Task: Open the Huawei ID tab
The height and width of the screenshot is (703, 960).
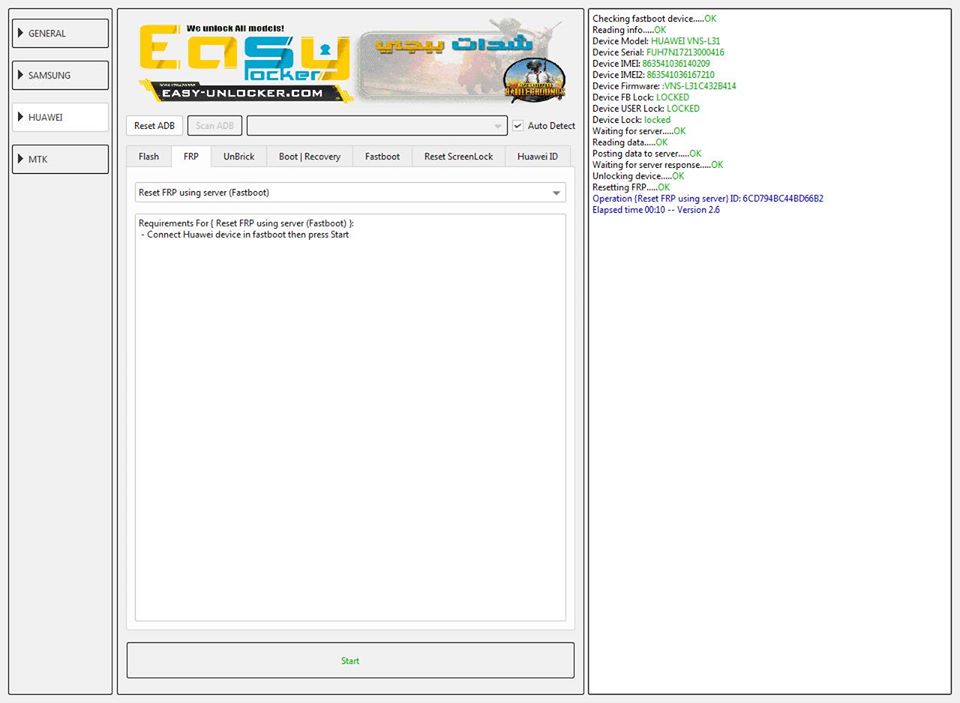Action: [x=538, y=157]
